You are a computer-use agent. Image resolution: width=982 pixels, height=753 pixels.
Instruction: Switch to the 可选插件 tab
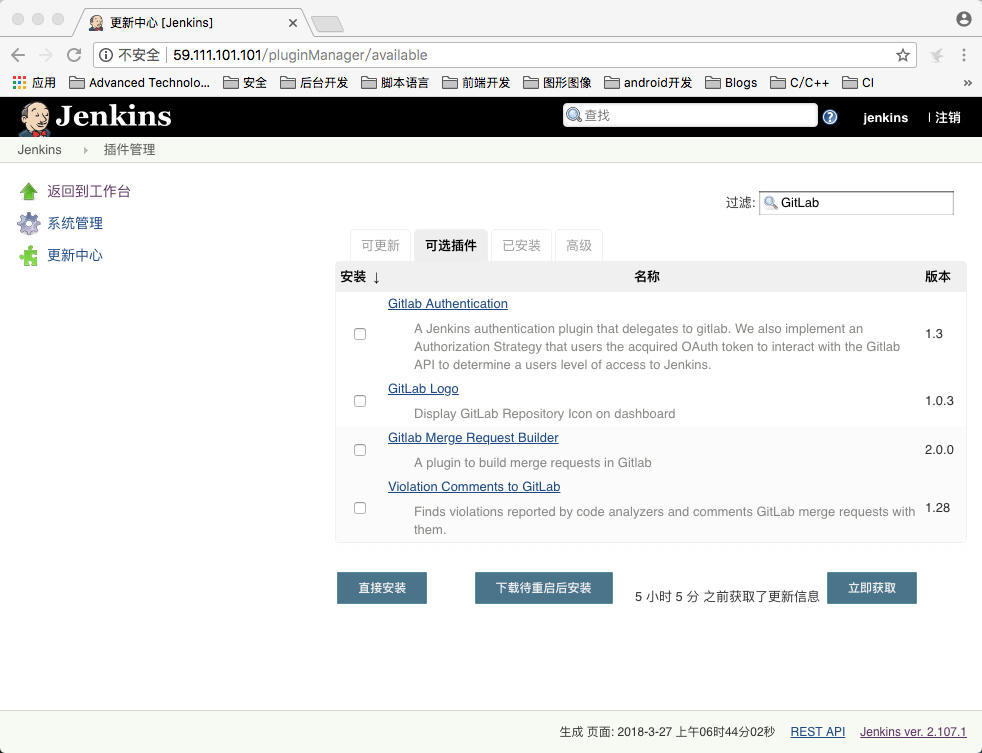[451, 246]
